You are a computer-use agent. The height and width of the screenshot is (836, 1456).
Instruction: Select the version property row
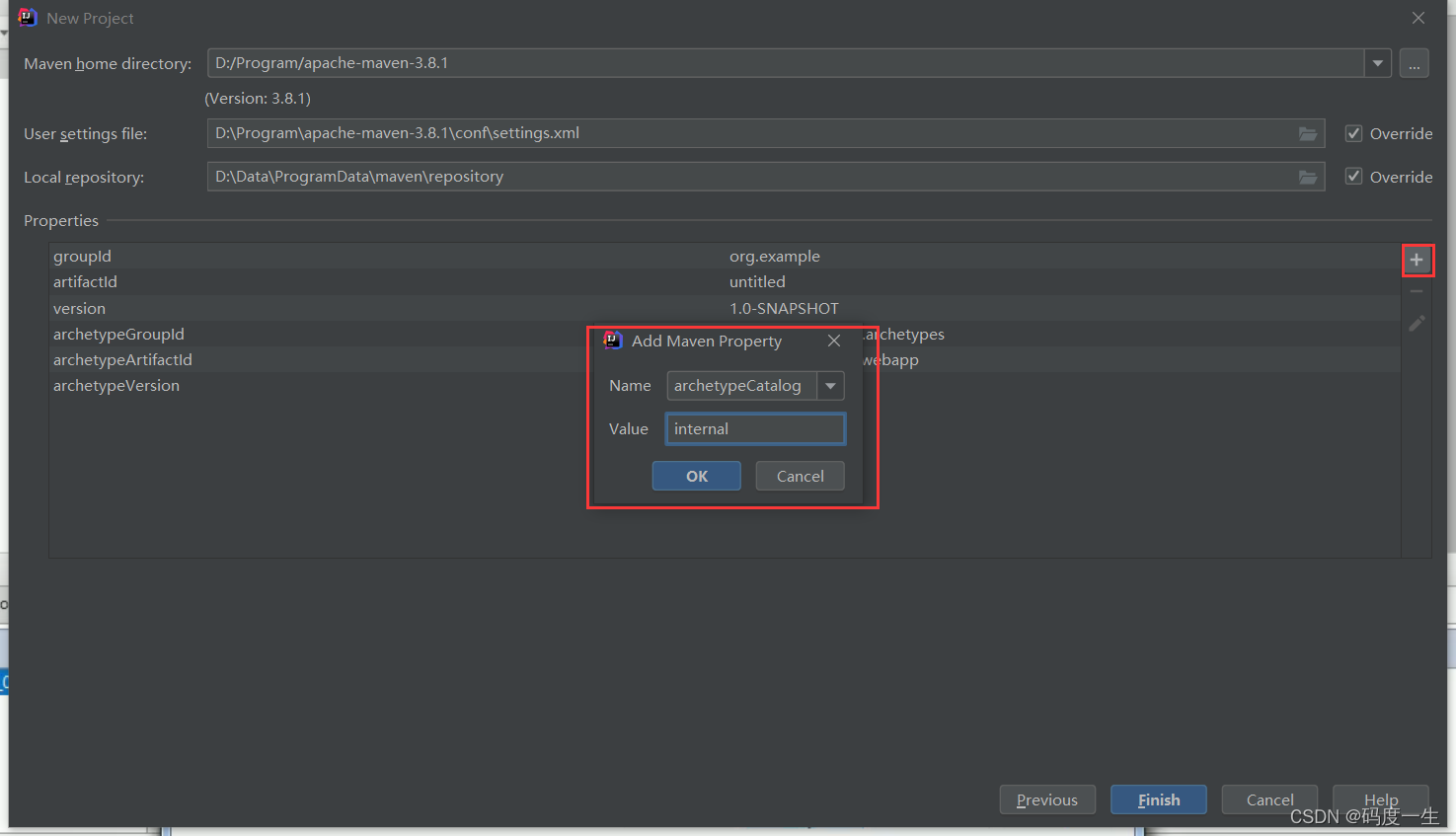[725, 308]
